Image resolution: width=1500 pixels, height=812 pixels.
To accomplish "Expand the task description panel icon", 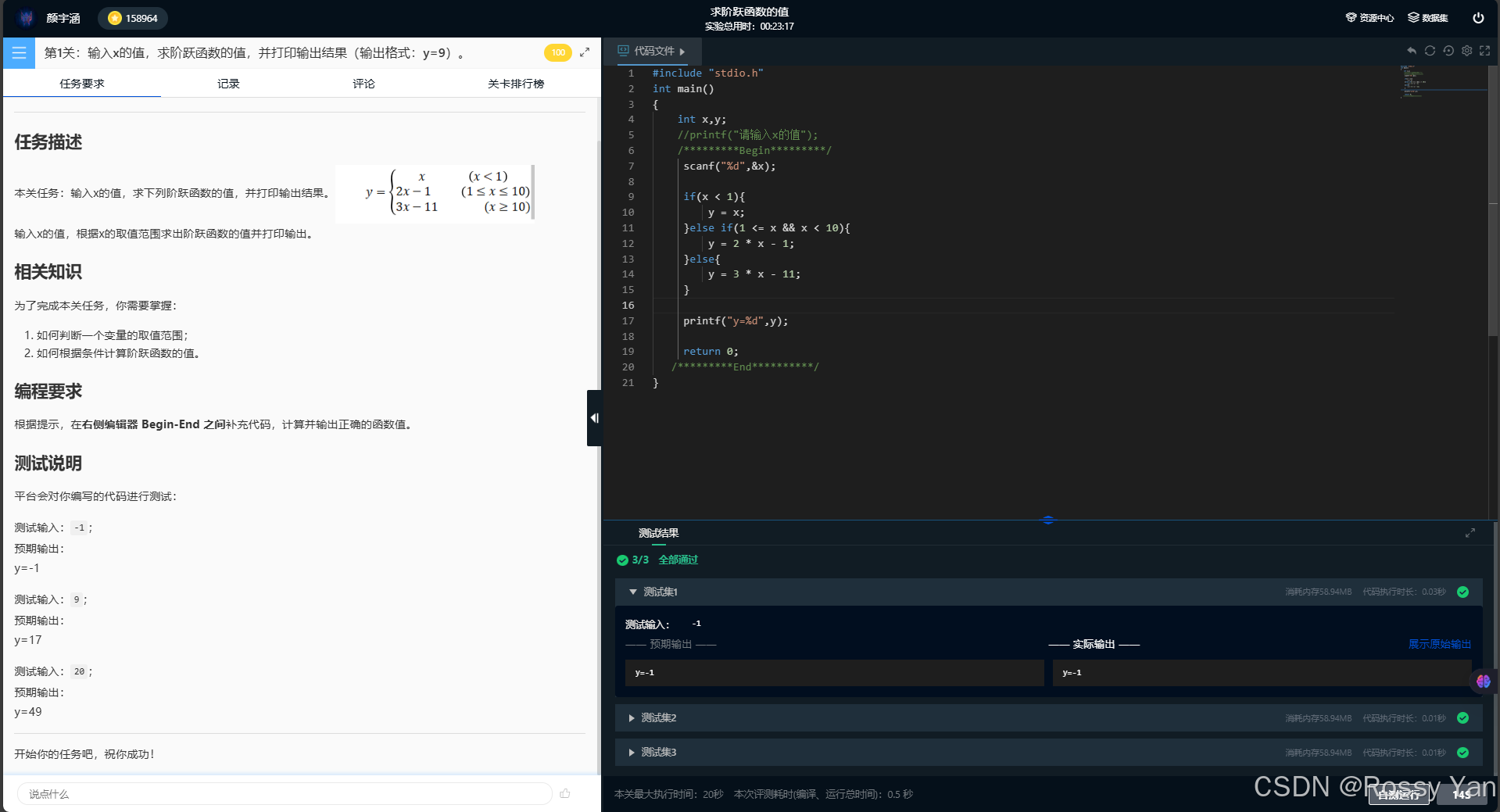I will point(585,52).
